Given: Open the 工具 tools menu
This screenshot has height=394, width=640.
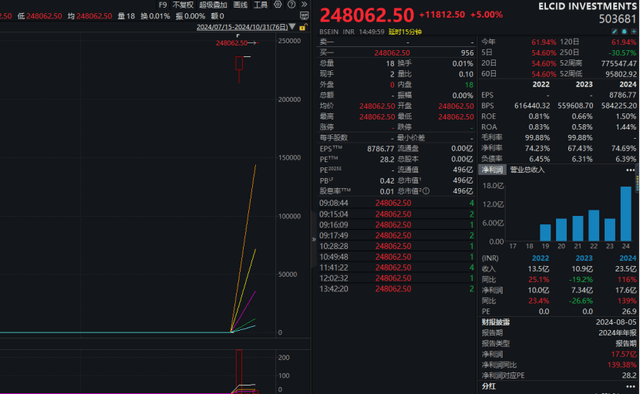Looking at the screenshot, I should [260, 5].
